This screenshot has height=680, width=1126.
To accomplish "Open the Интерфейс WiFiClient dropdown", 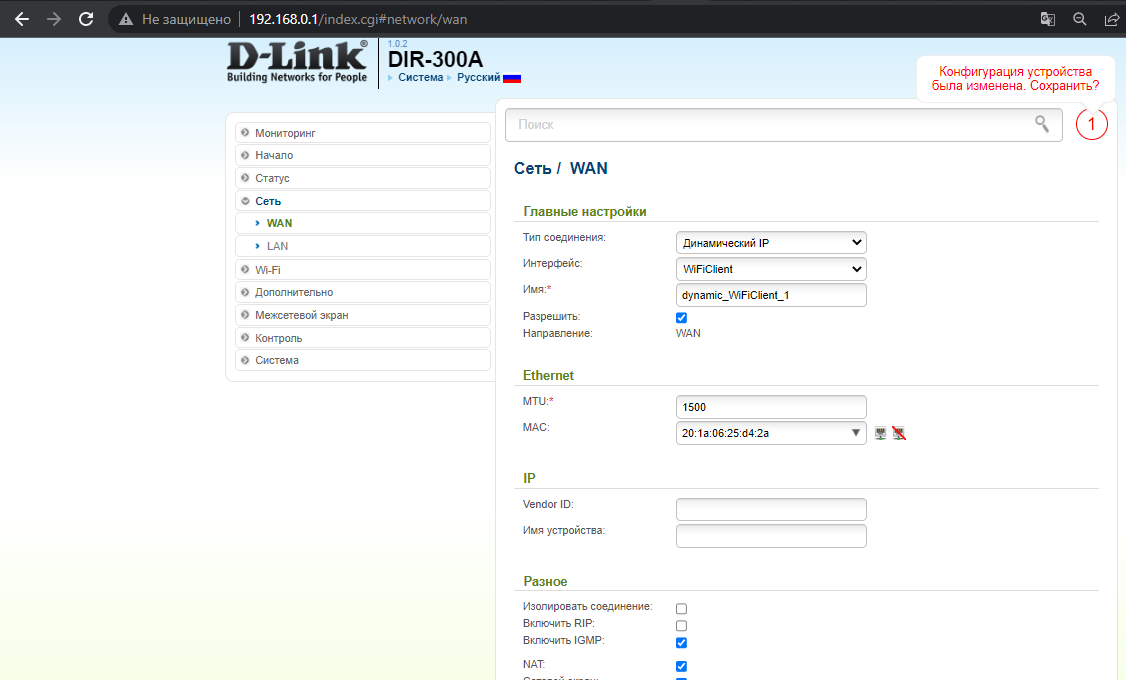I will [x=771, y=269].
